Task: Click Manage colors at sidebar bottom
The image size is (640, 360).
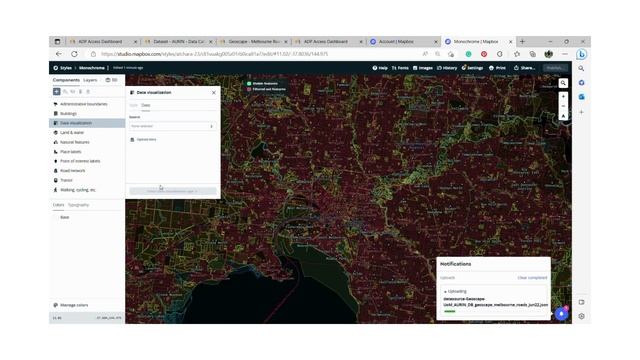Action: pos(71,305)
